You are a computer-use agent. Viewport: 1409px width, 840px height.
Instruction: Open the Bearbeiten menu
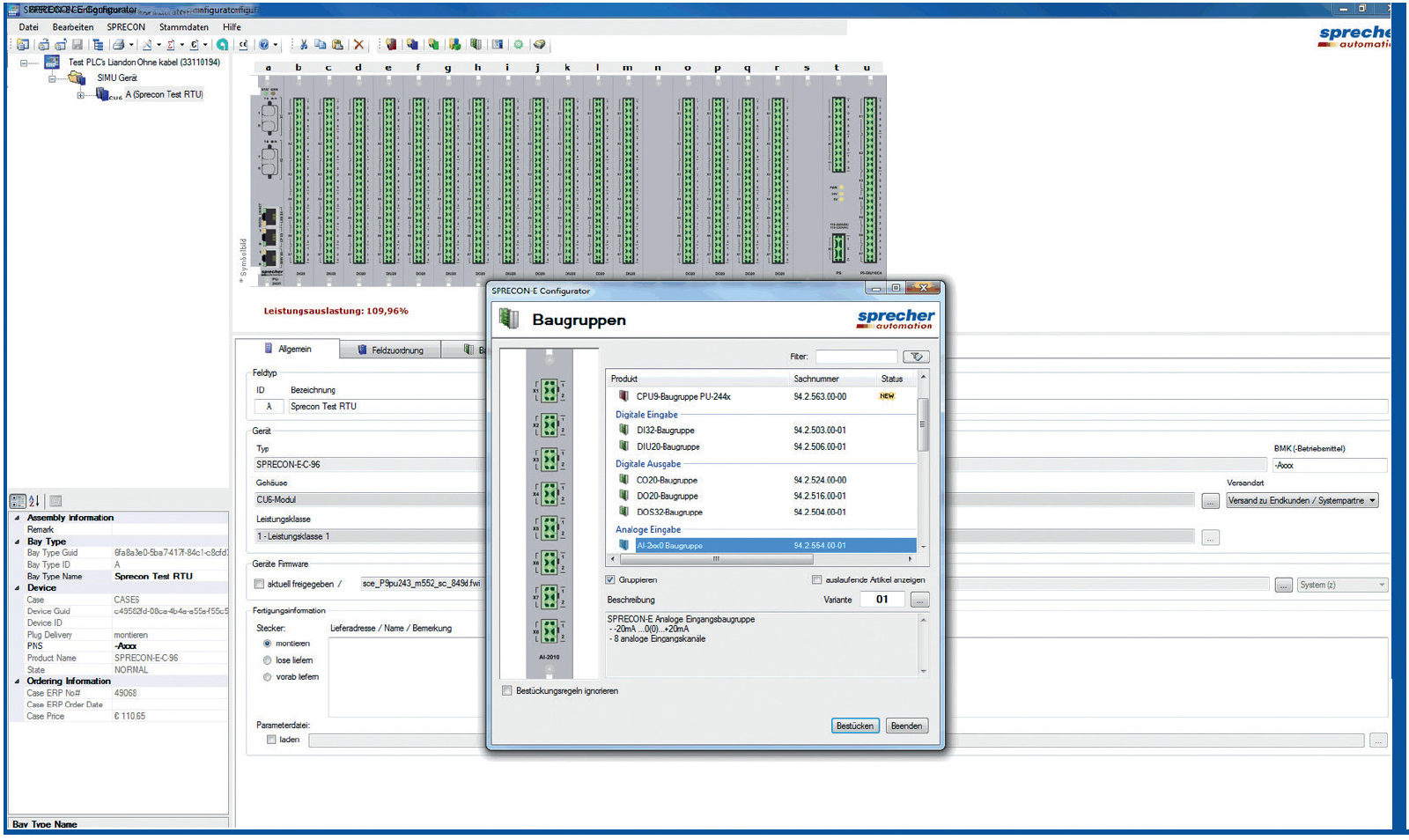tap(73, 27)
